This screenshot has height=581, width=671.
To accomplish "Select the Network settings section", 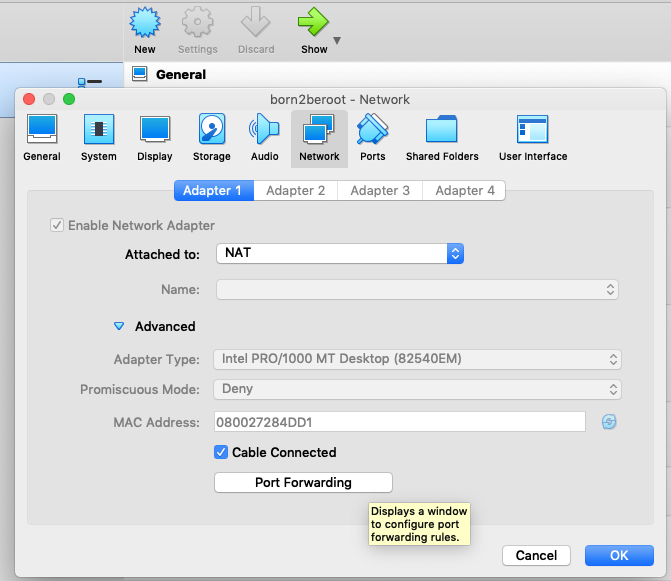I will (x=319, y=138).
